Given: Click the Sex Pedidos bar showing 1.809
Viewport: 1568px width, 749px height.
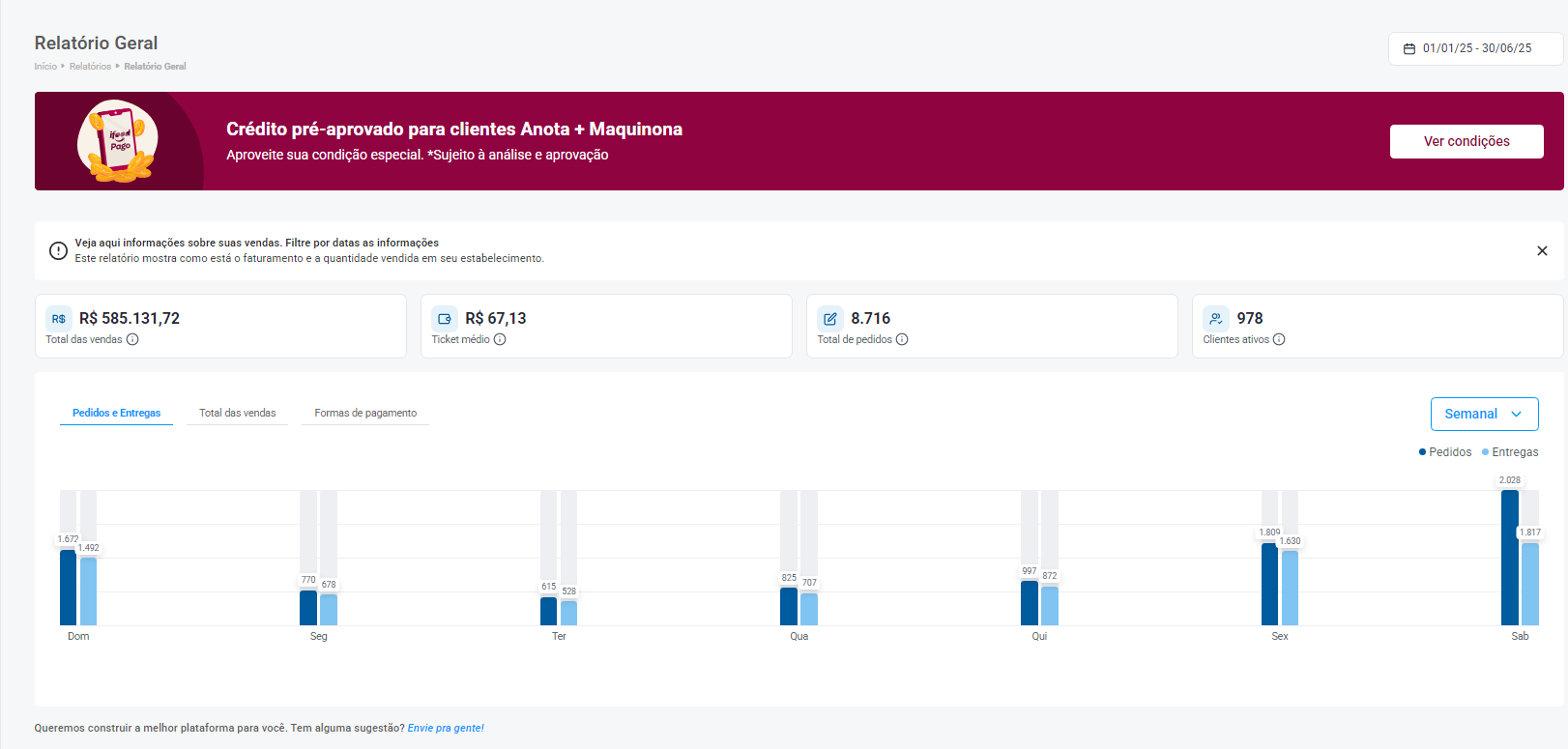Looking at the screenshot, I should 1269,584.
